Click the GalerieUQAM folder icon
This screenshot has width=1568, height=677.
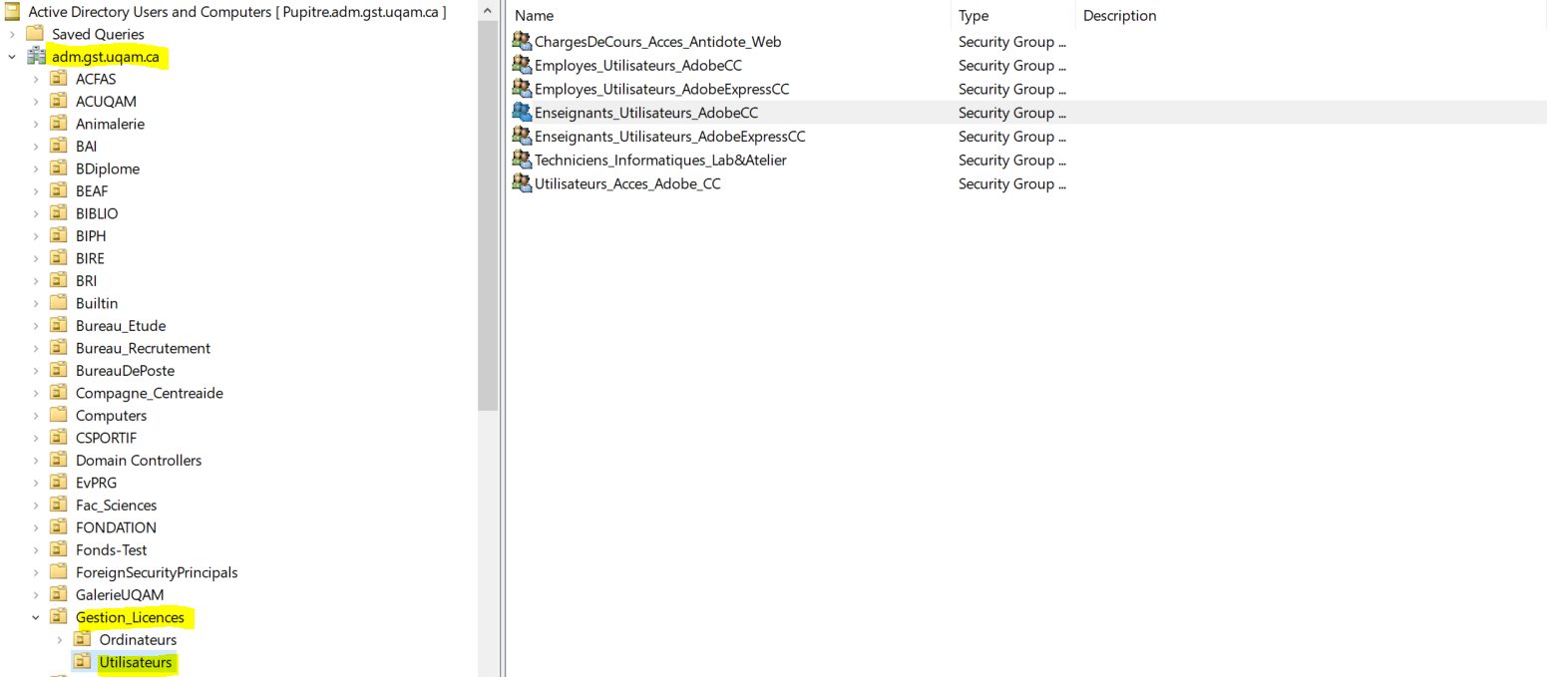click(59, 594)
